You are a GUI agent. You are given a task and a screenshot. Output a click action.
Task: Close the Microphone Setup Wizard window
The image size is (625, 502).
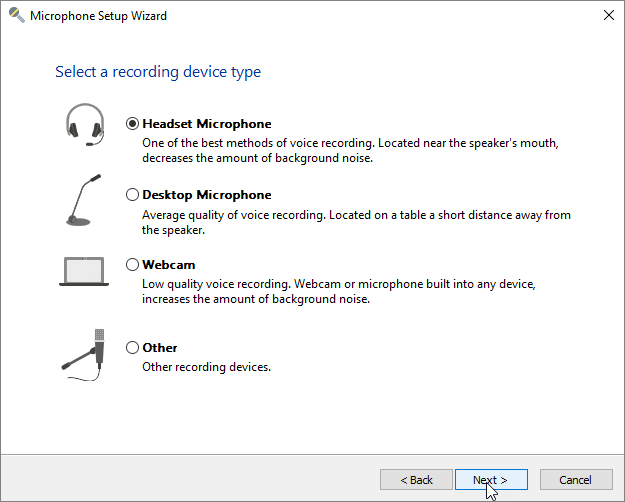[608, 16]
